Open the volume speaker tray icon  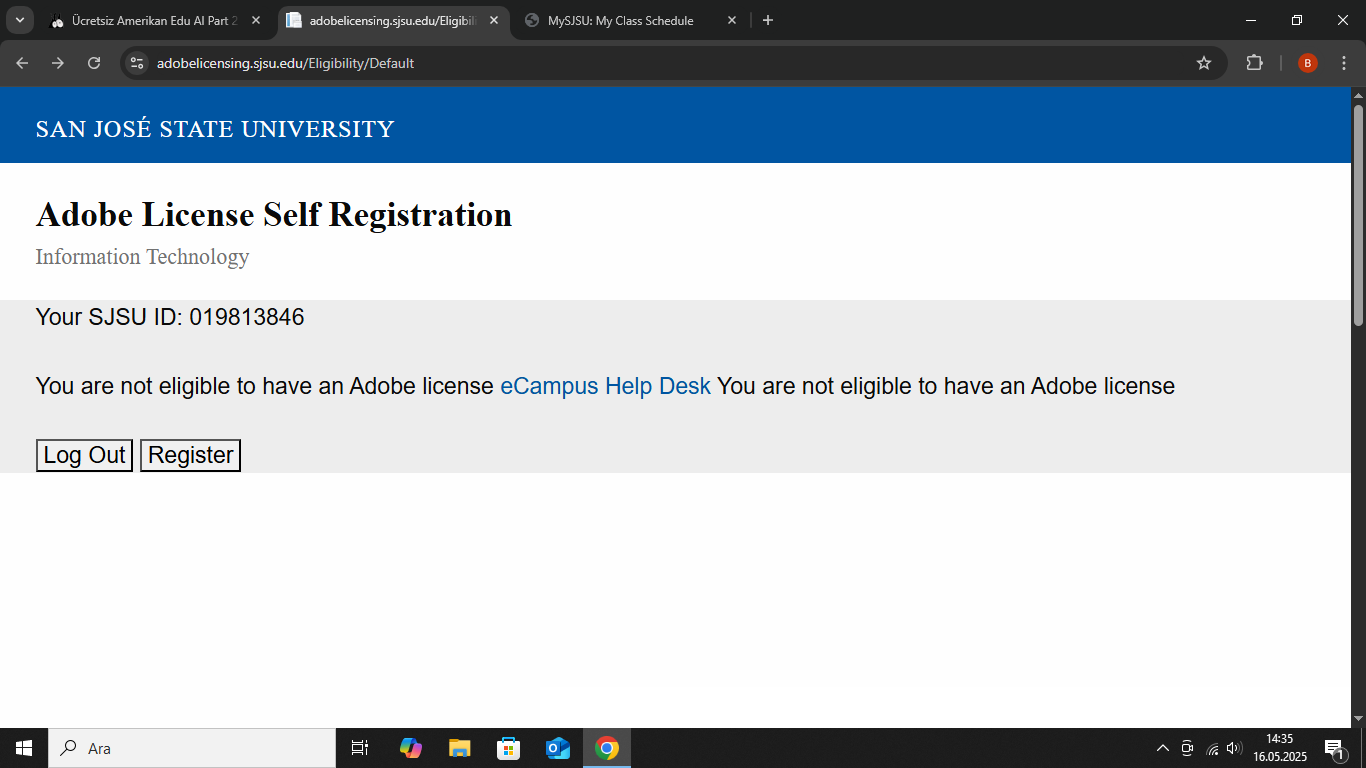click(x=1234, y=748)
